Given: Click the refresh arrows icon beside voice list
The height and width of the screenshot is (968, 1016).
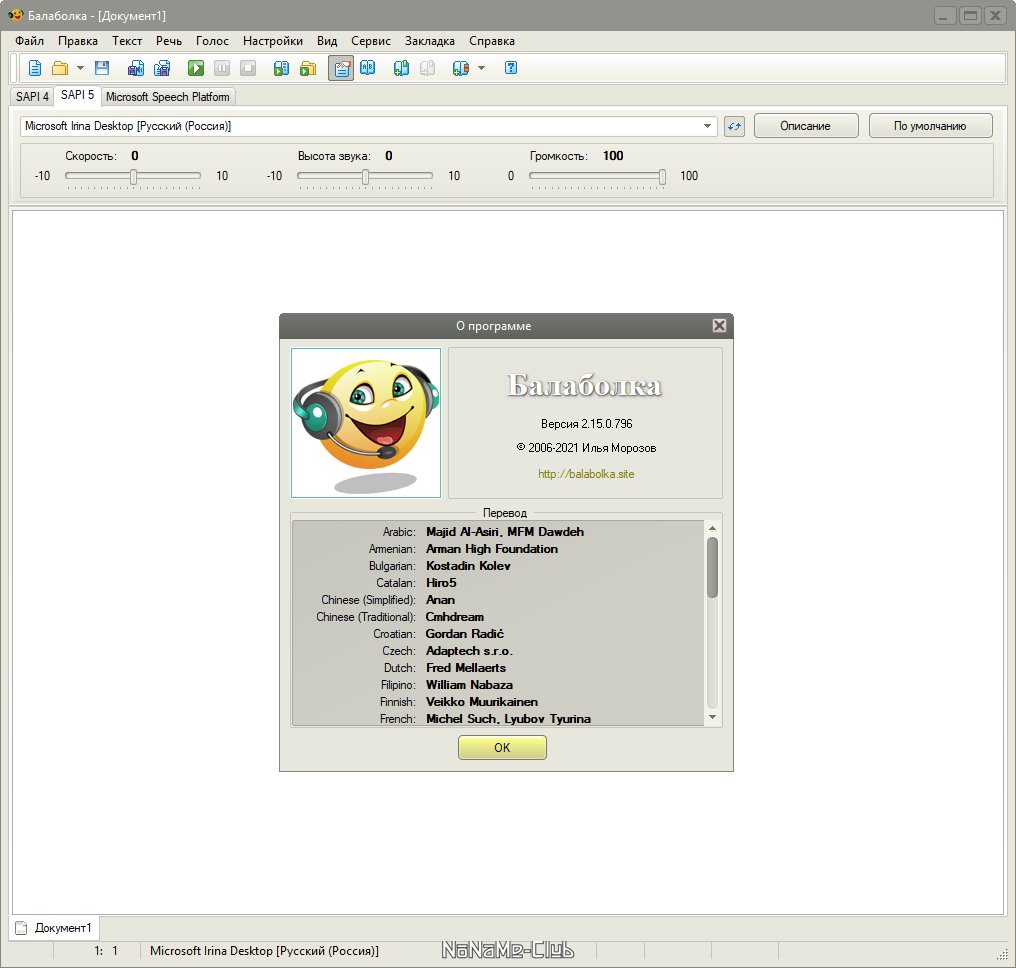Looking at the screenshot, I should (734, 126).
